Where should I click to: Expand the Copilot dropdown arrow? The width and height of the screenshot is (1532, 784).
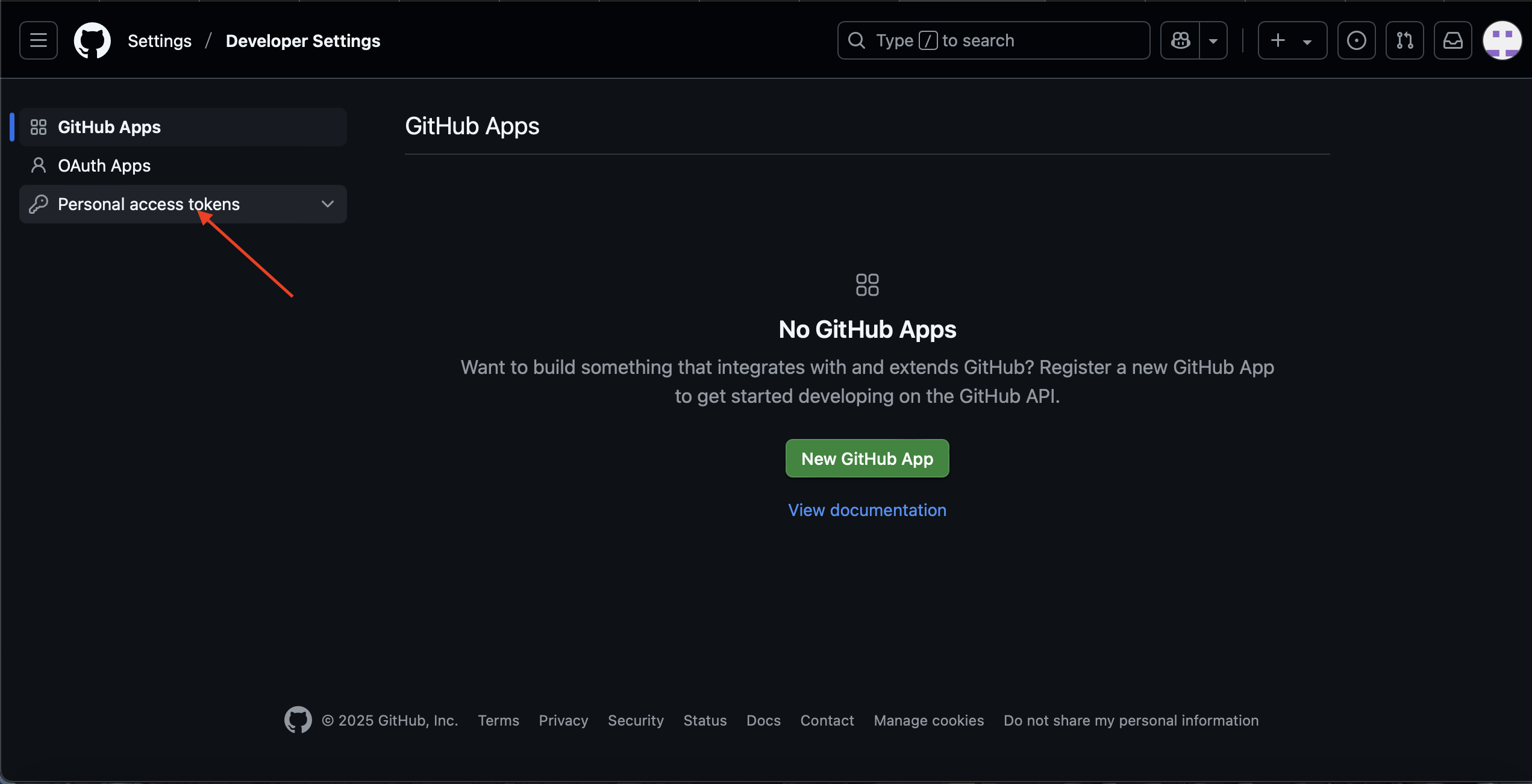point(1213,40)
